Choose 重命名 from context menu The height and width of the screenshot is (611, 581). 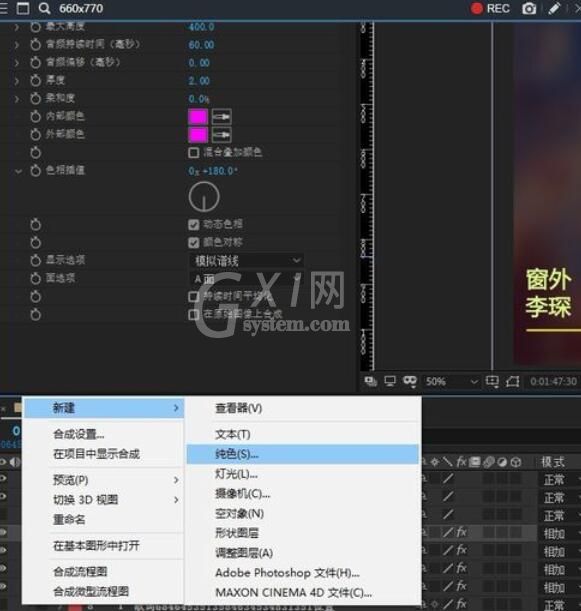[69, 519]
